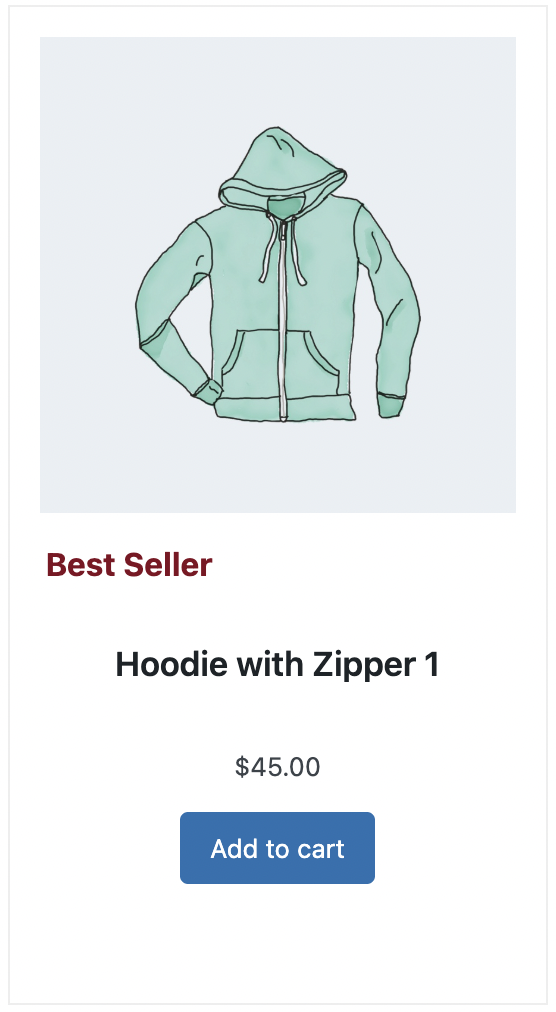Click the $45.00 price text
The width and height of the screenshot is (556, 1012).
[277, 767]
